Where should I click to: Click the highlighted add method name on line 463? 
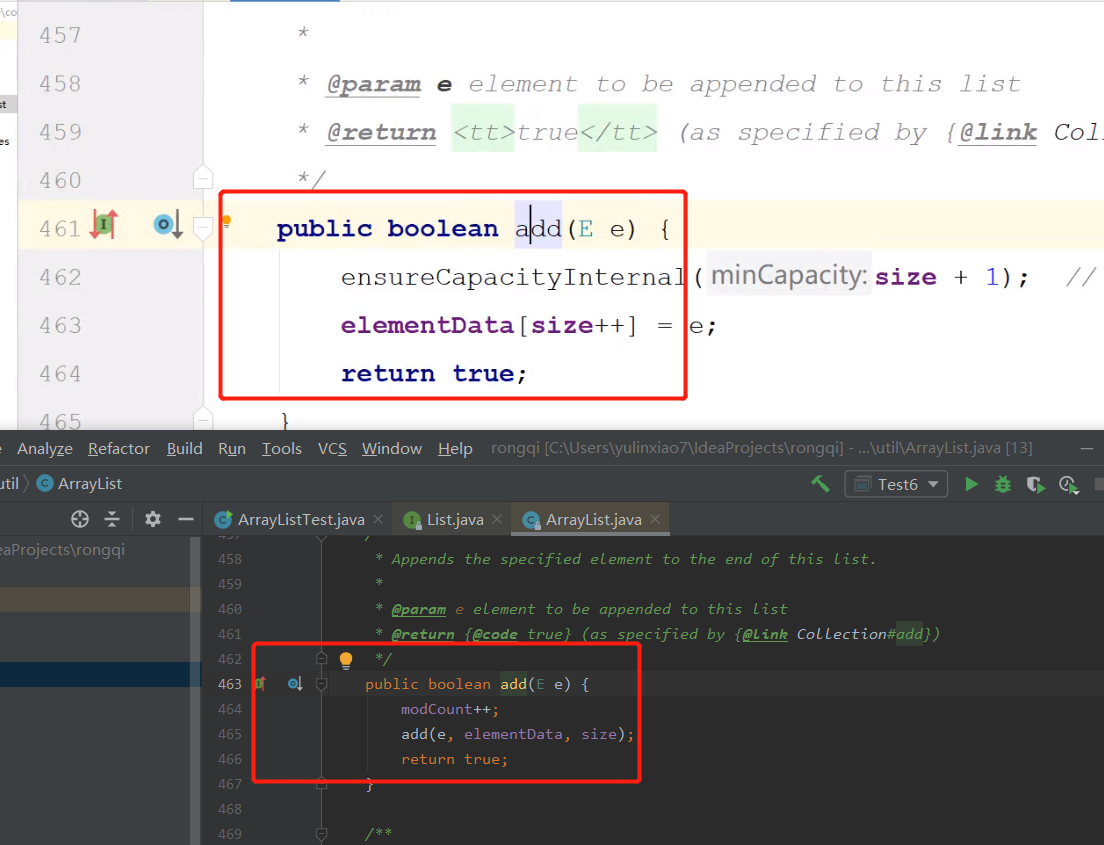point(513,684)
